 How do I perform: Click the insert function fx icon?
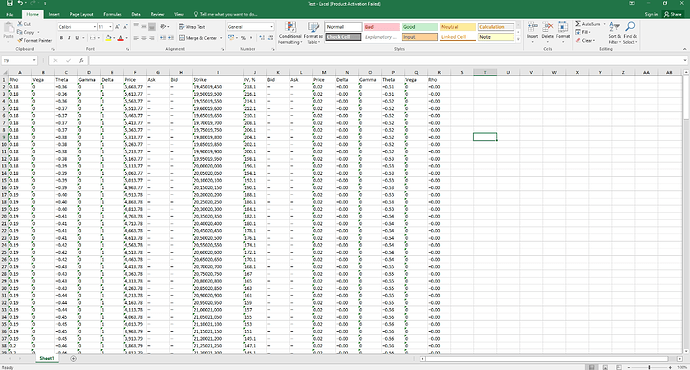[81, 60]
